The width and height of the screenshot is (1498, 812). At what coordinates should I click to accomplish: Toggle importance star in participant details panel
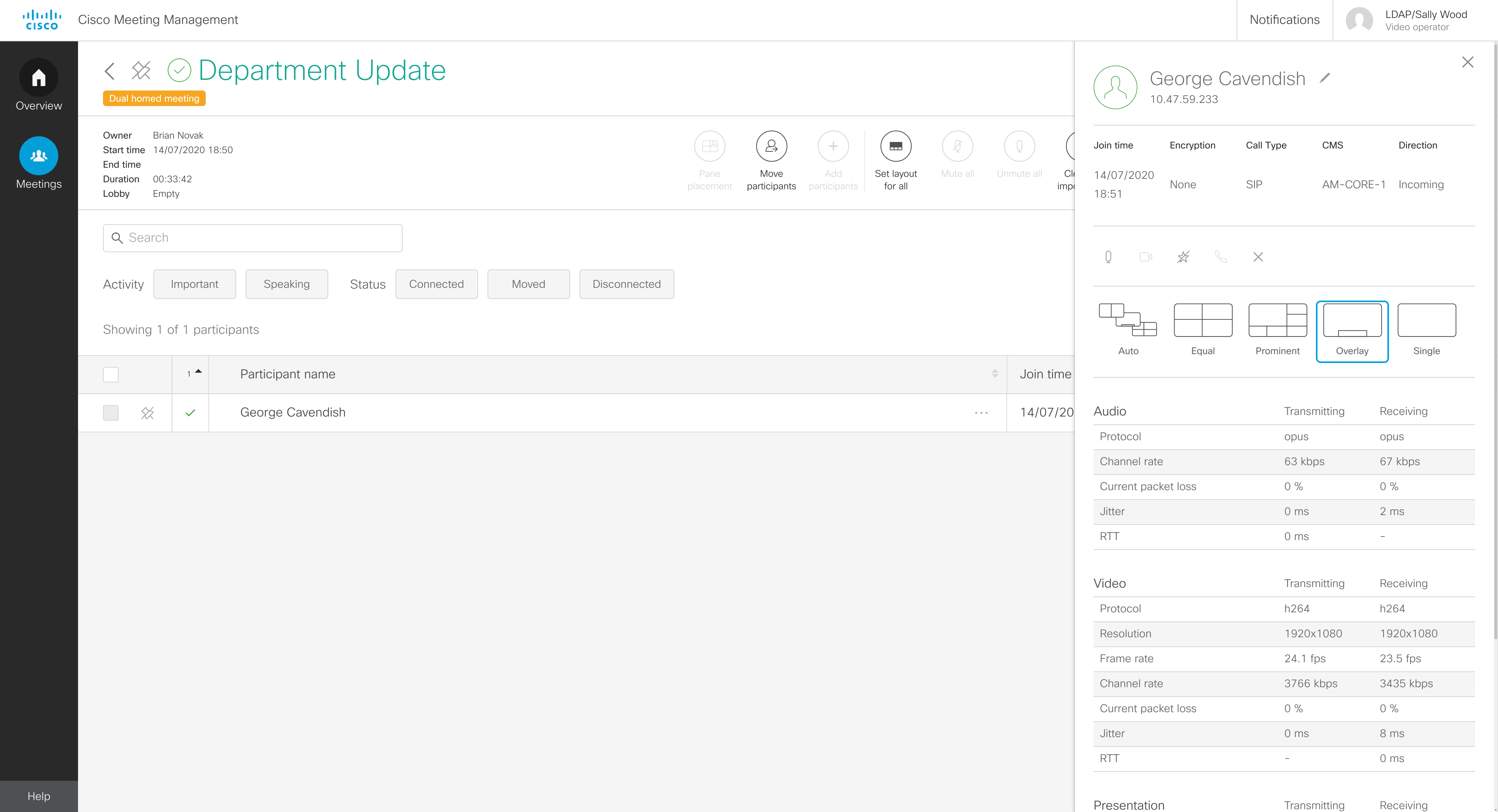click(1184, 257)
